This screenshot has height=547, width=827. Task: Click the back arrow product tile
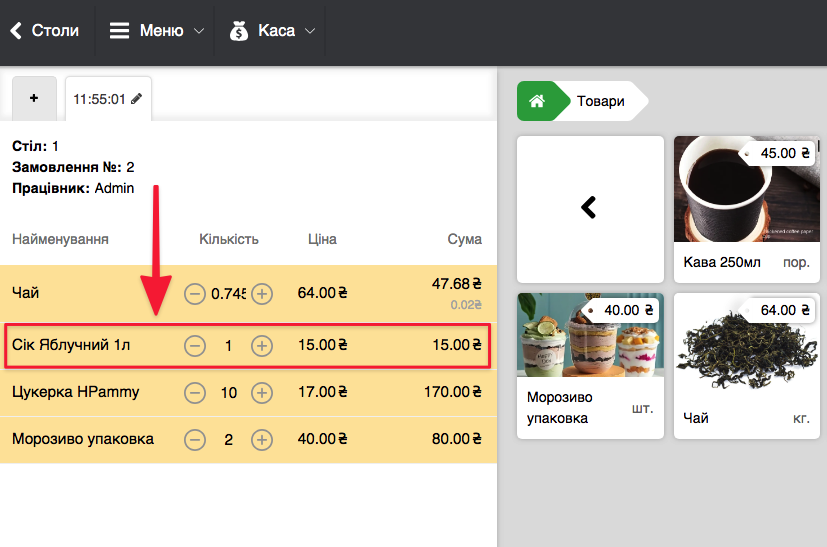pos(590,208)
